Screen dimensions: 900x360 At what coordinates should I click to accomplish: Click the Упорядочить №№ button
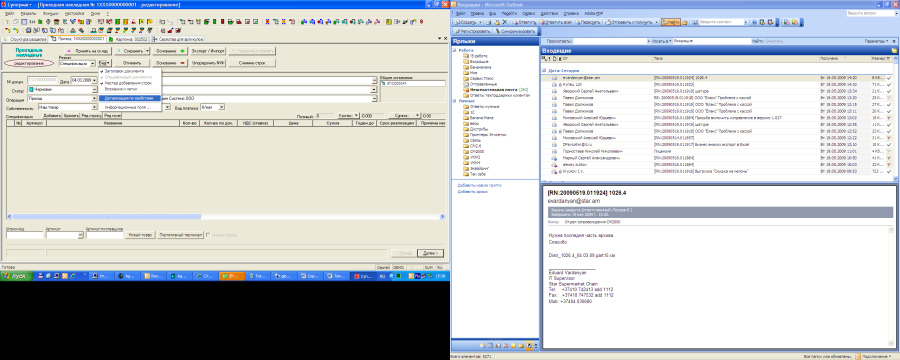[208, 63]
